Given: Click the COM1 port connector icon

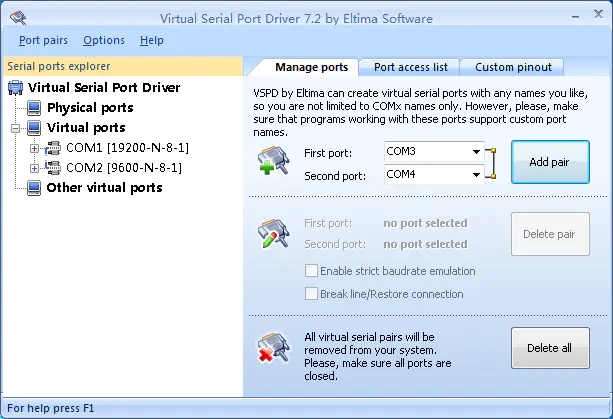Looking at the screenshot, I should 52,148.
